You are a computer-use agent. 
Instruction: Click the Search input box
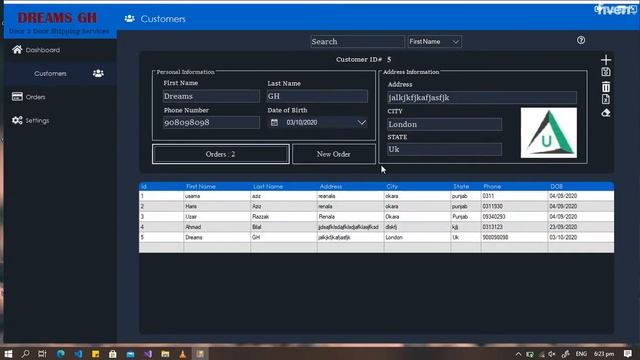click(357, 42)
